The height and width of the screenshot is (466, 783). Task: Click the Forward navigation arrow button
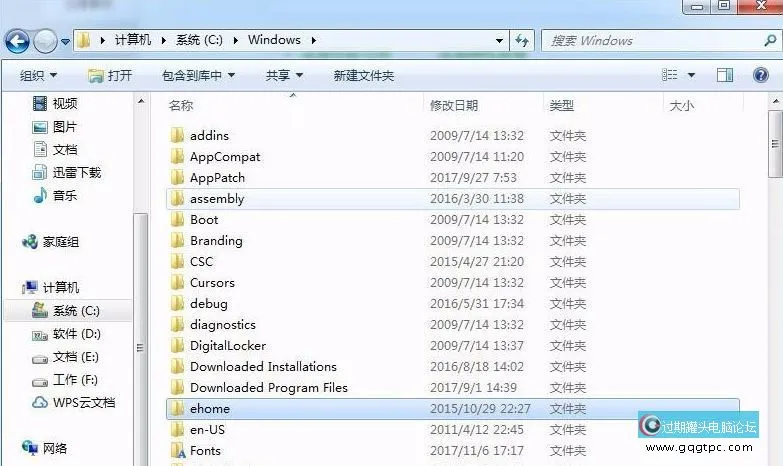[45, 41]
